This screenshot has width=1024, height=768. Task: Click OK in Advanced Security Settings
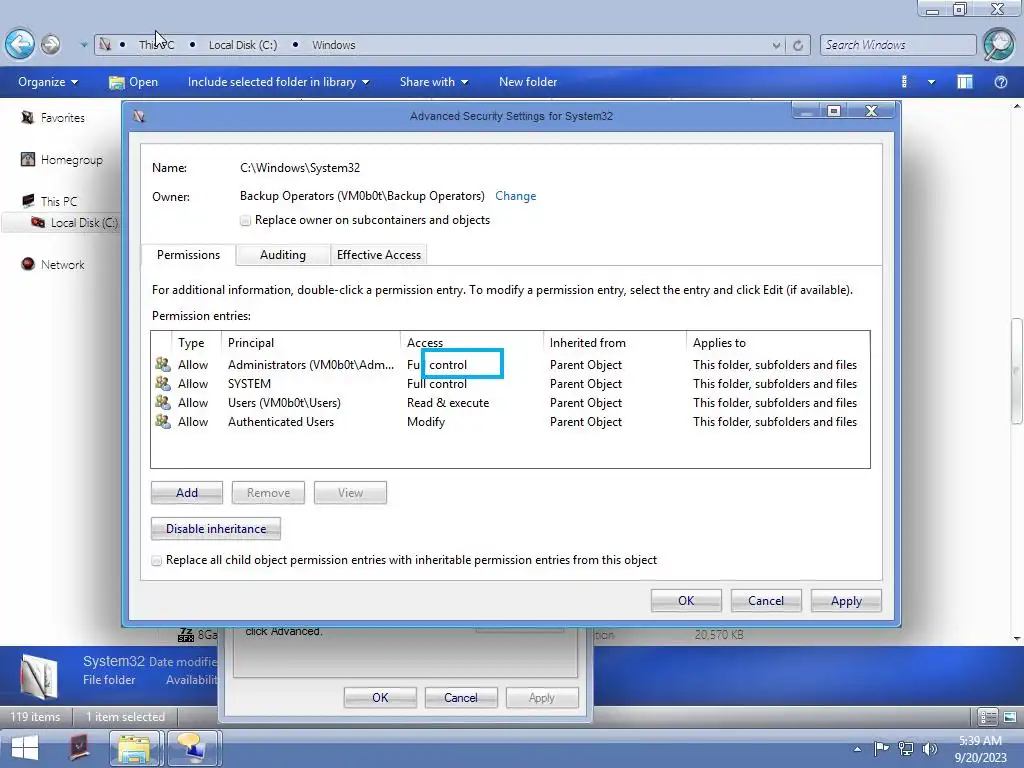click(x=686, y=601)
